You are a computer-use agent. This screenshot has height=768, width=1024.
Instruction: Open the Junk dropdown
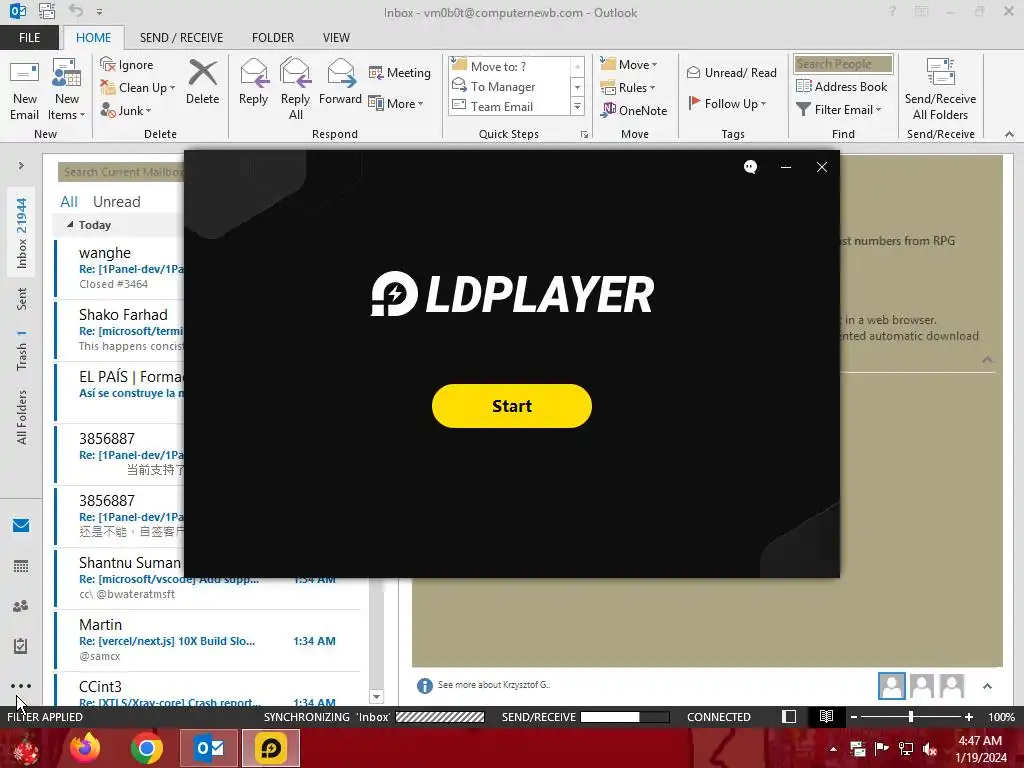coord(126,110)
